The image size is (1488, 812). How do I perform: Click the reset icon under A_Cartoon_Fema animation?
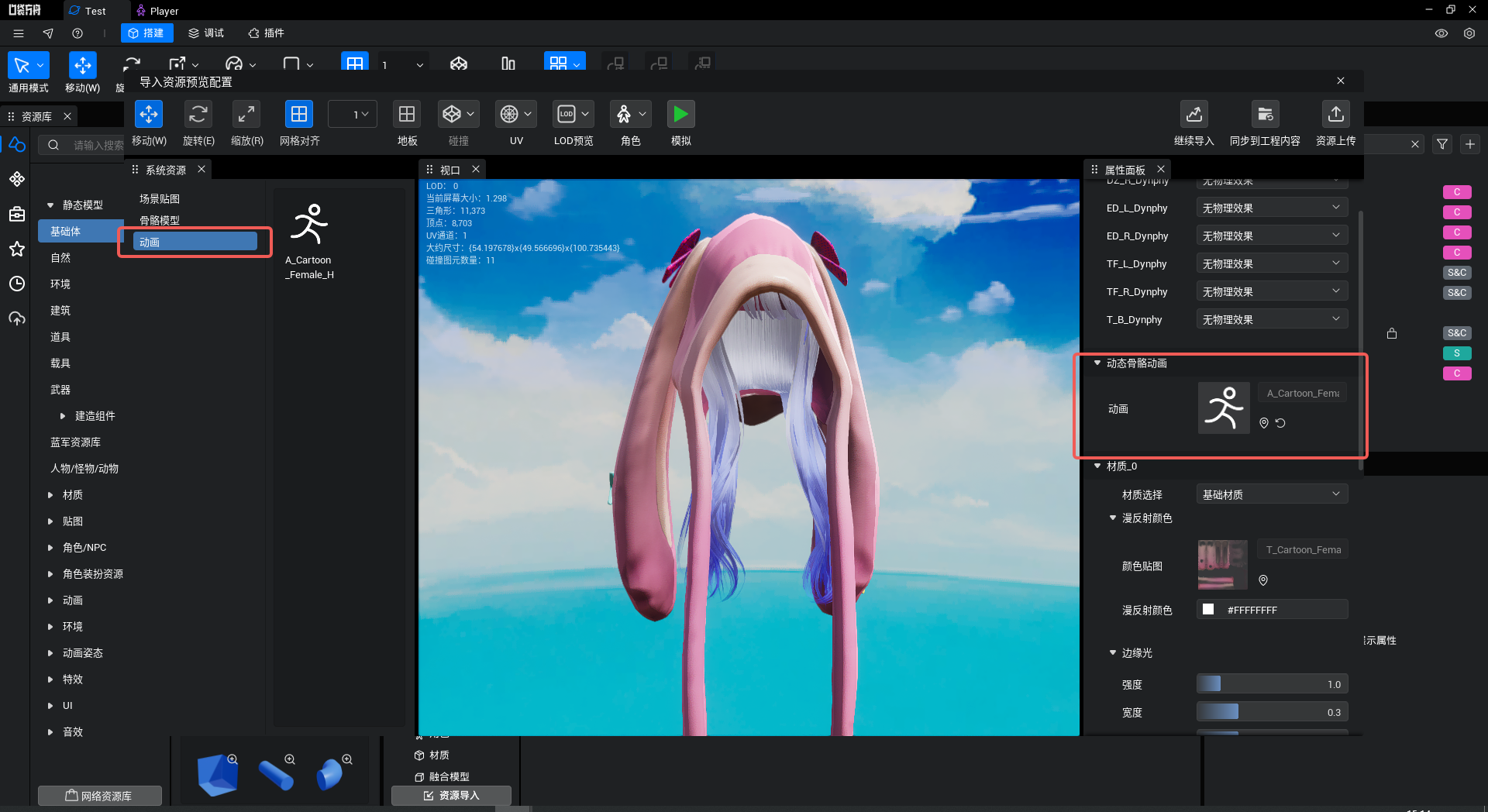point(1280,423)
